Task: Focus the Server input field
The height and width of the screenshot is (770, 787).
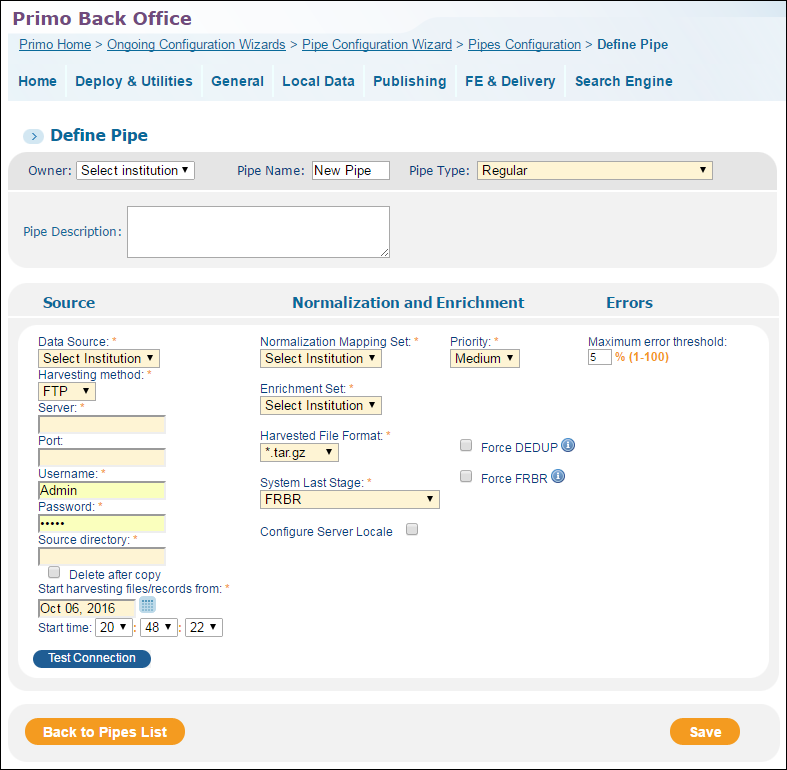Action: point(102,425)
